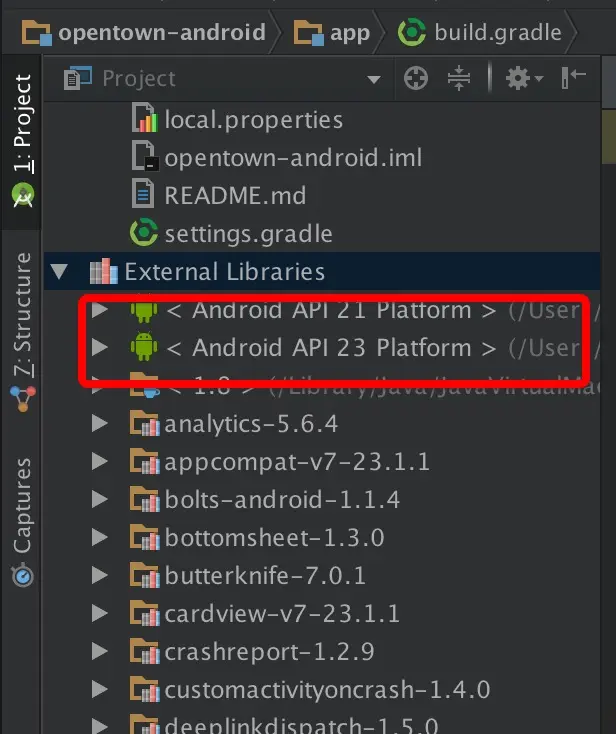
Task: Select opentown-android.iml file
Action: (x=293, y=158)
